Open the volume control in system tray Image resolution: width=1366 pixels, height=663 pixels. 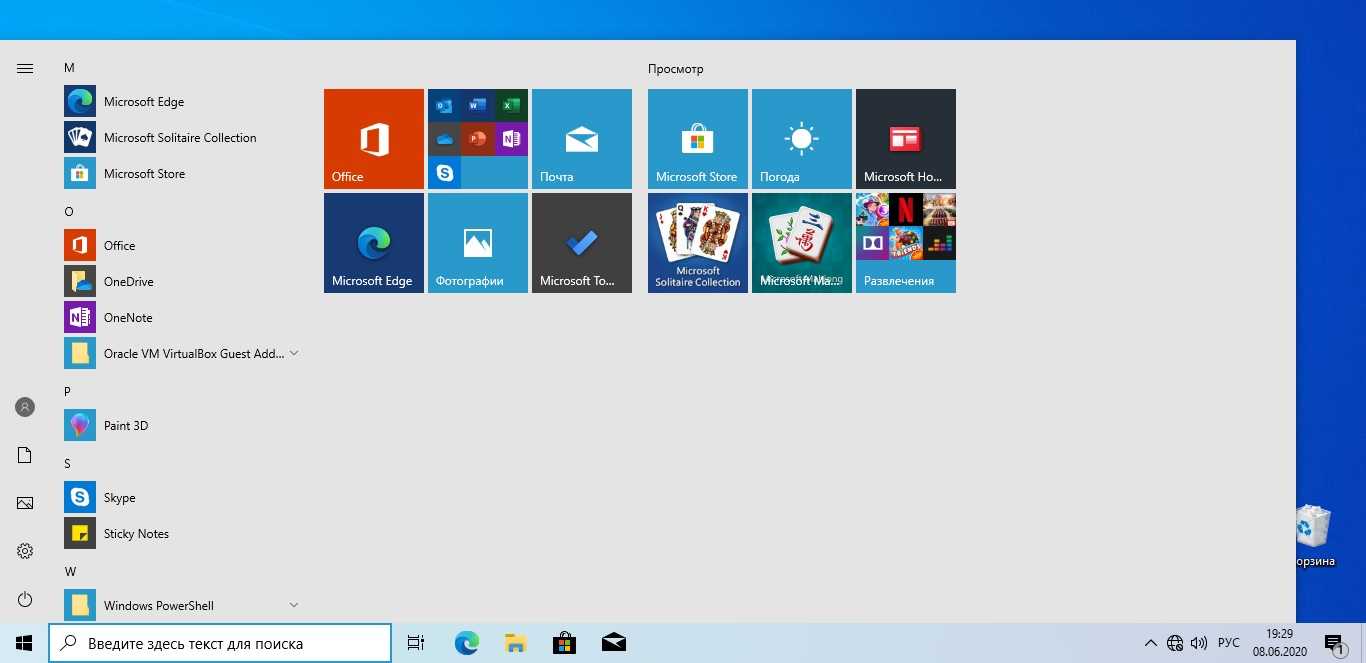pos(1199,643)
